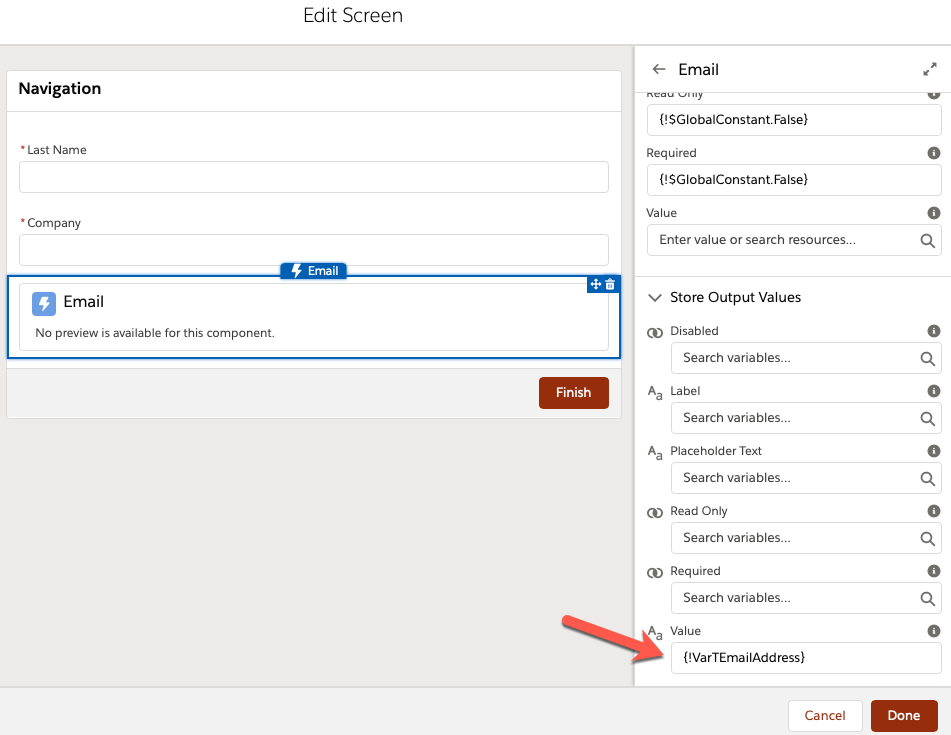The height and width of the screenshot is (735, 951).
Task: Click the Company input field
Action: pos(313,250)
